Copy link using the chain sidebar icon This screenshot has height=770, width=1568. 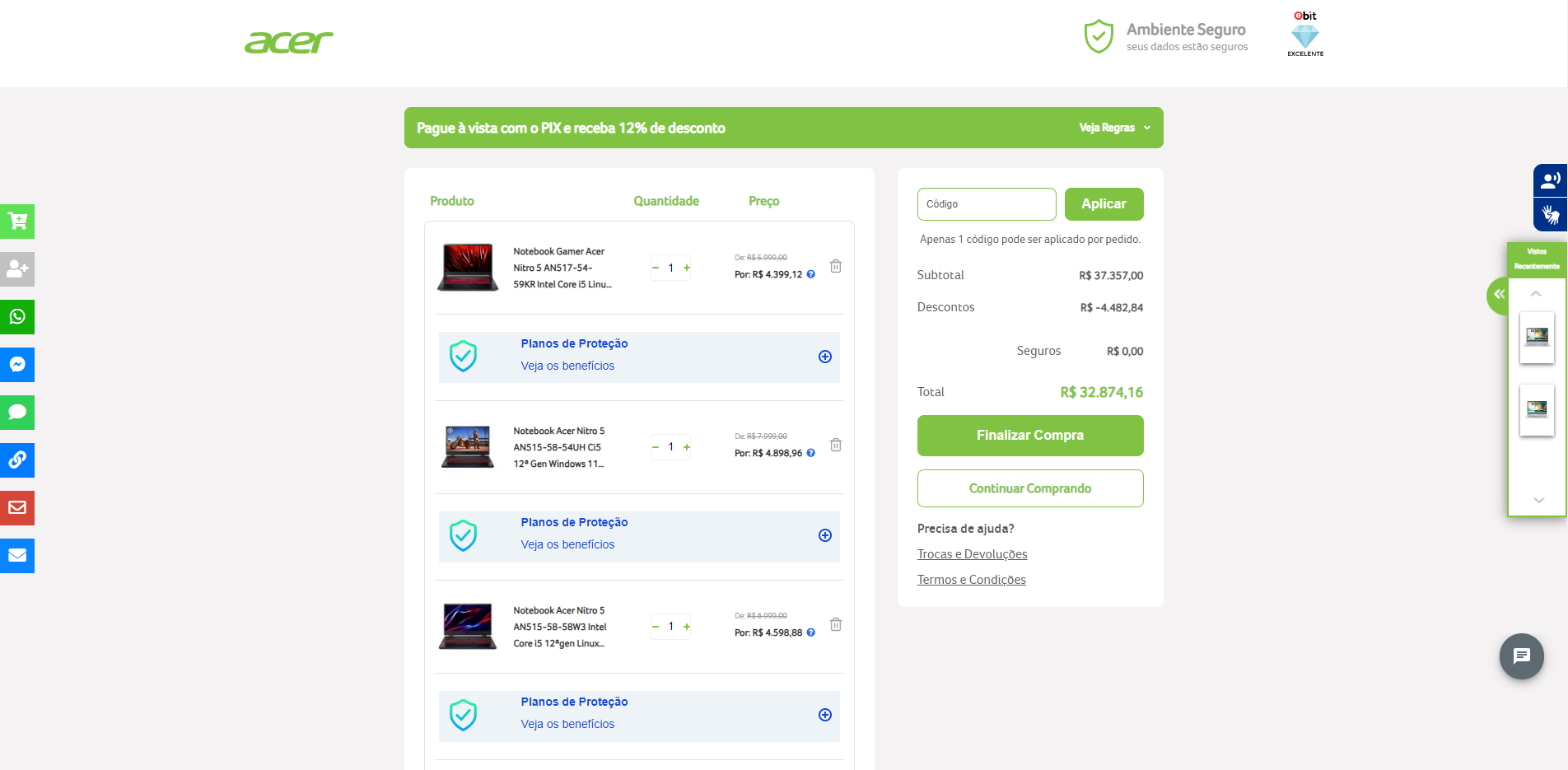click(17, 460)
